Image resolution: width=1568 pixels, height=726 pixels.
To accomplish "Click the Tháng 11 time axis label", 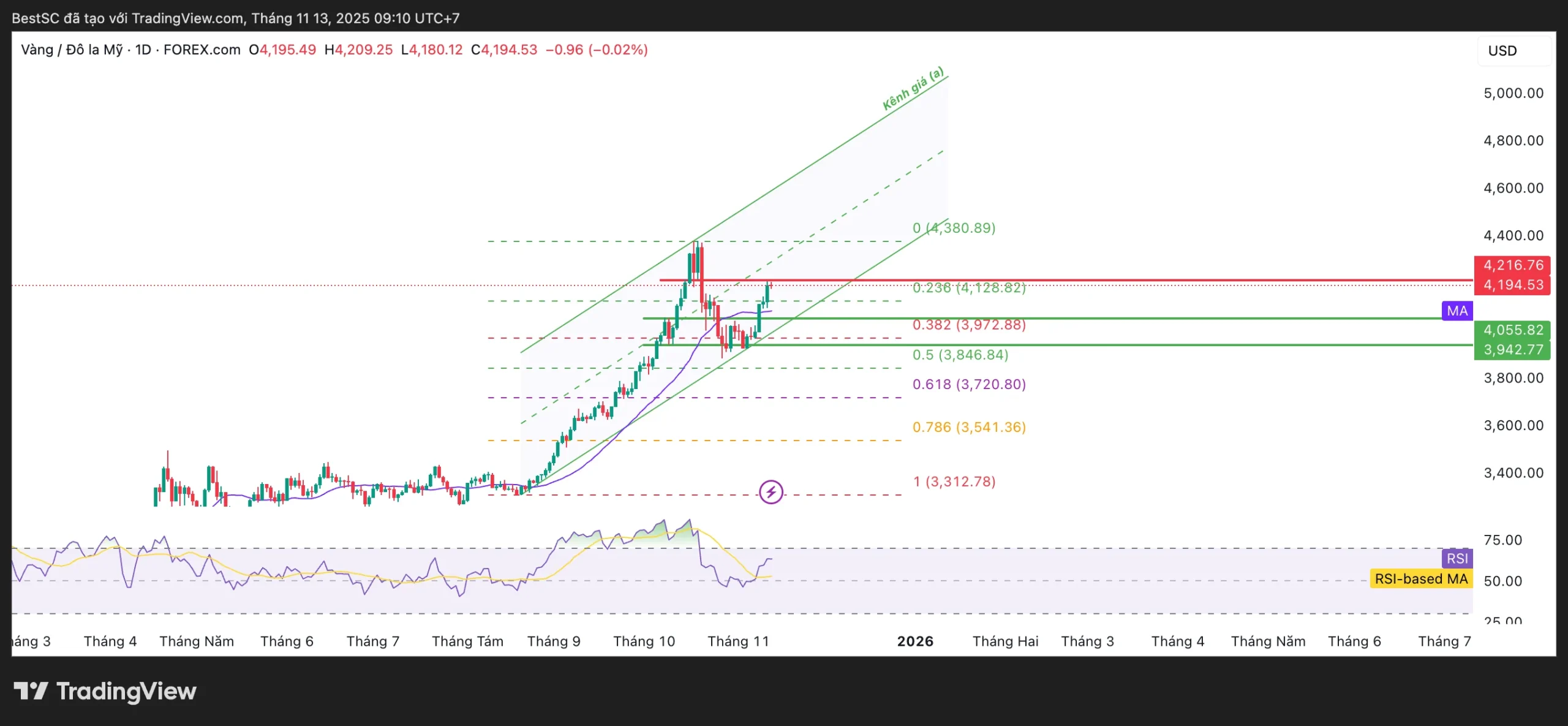I will tap(738, 641).
